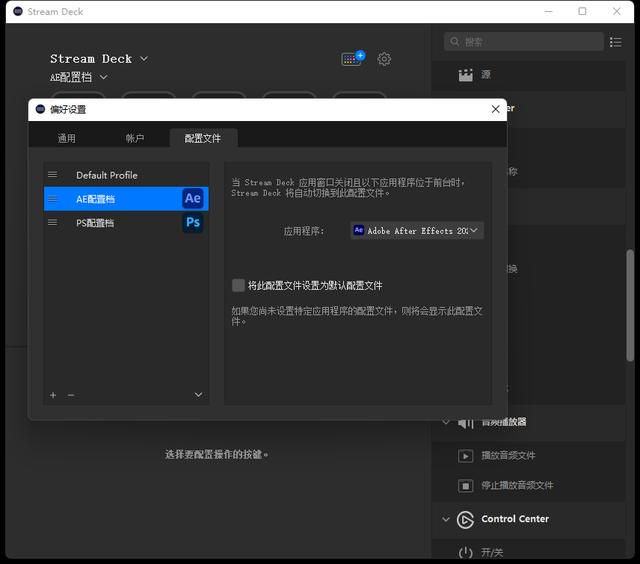Click the search magnifier icon
Image resolution: width=640 pixels, height=564 pixels.
454,42
